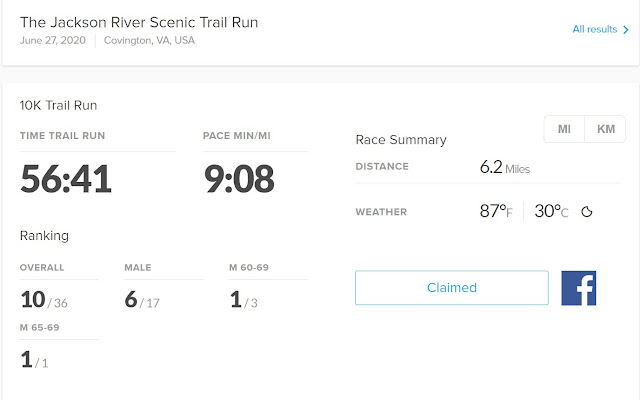Switch distance units to KM
Screen dimensions: 640x400
pyautogui.click(x=605, y=130)
